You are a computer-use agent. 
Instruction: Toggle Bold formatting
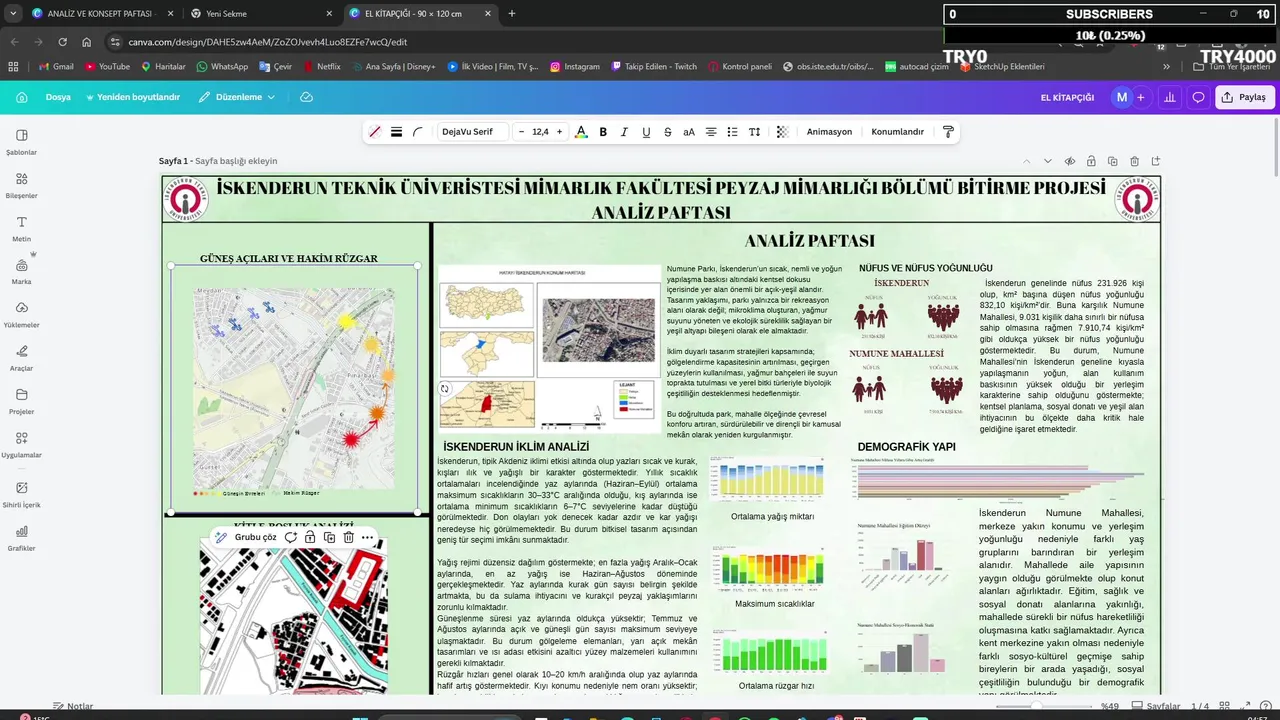click(x=603, y=132)
